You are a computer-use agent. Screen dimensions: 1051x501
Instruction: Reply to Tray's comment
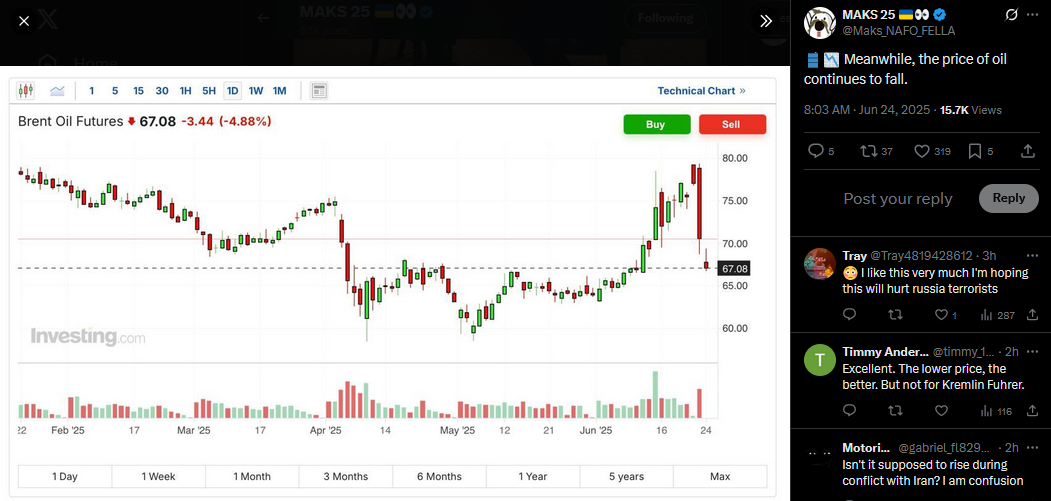click(x=849, y=315)
